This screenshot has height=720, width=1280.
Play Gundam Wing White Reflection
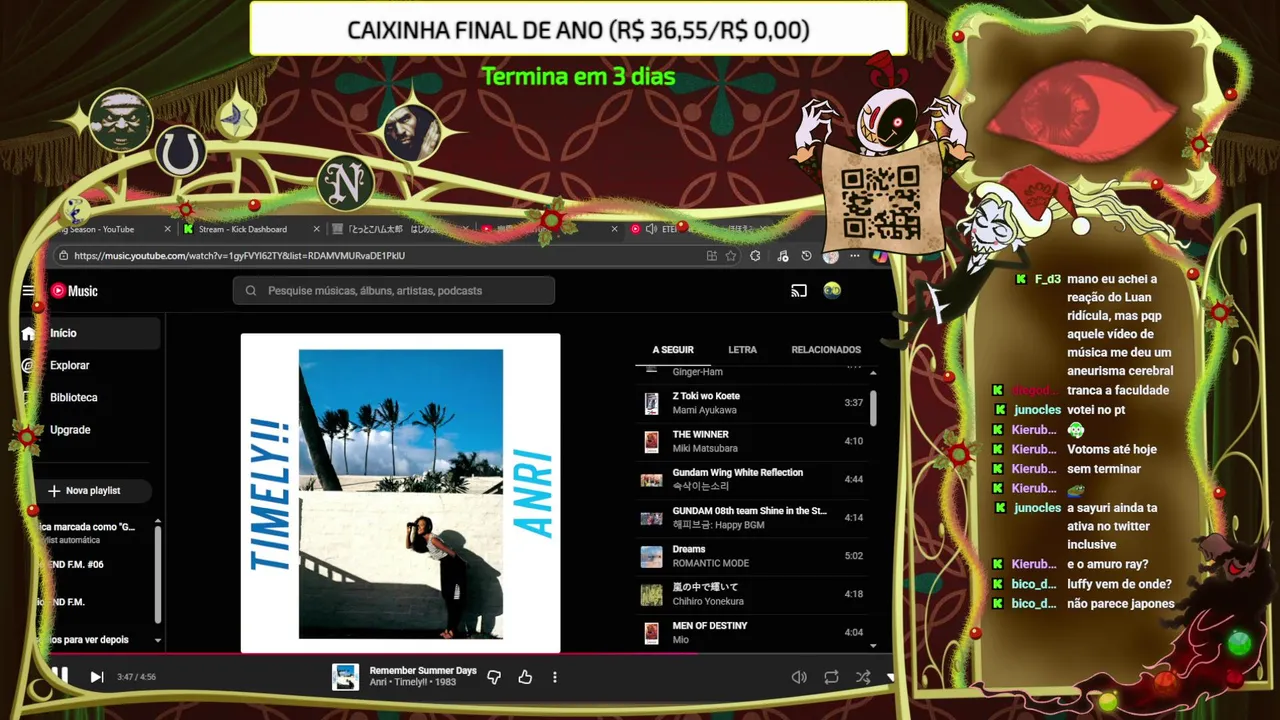coord(752,479)
